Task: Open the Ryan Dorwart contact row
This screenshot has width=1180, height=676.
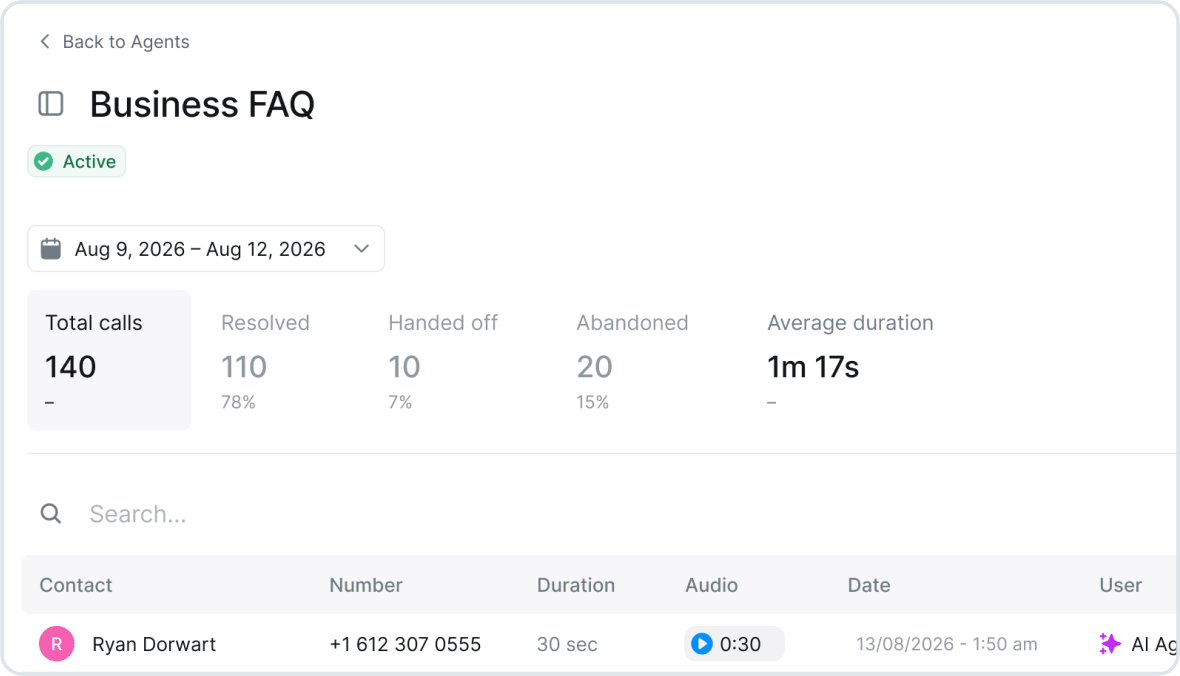Action: (600, 644)
